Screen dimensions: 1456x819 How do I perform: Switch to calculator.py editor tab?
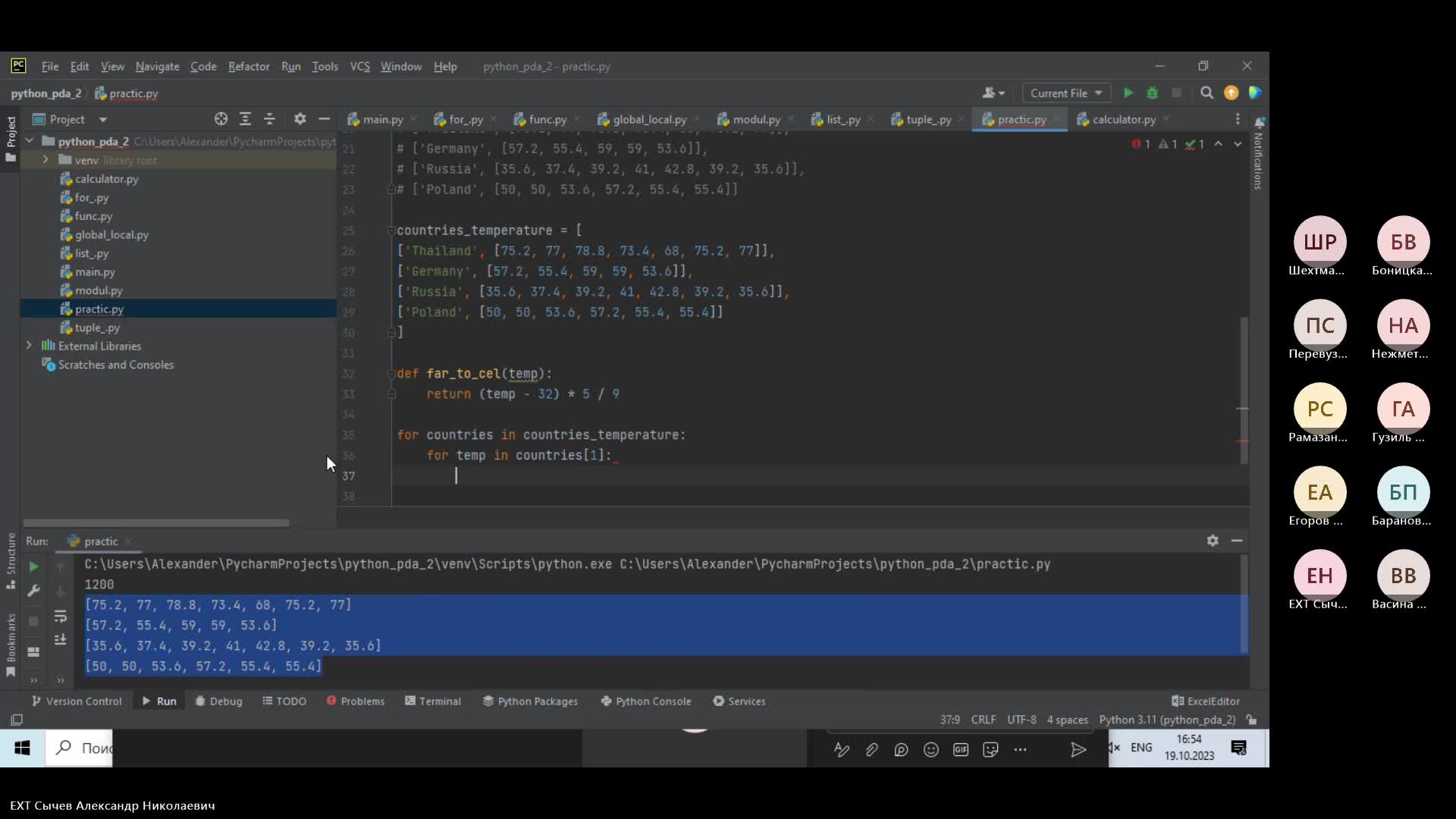[x=1123, y=119]
